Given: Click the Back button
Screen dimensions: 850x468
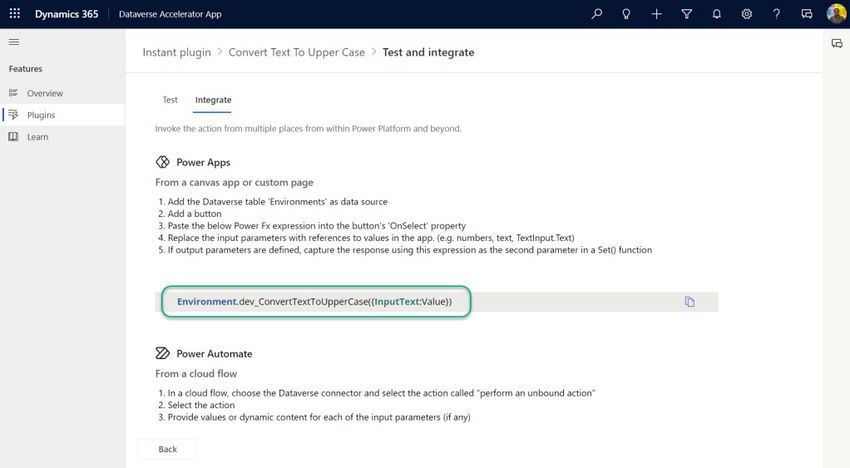Looking at the screenshot, I should tap(167, 449).
